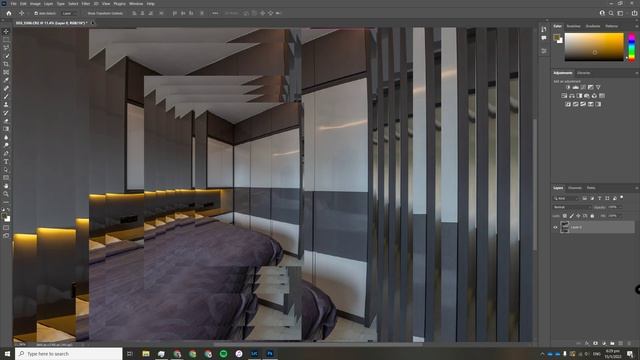Open the blend mode Normal dropdown

pyautogui.click(x=572, y=207)
